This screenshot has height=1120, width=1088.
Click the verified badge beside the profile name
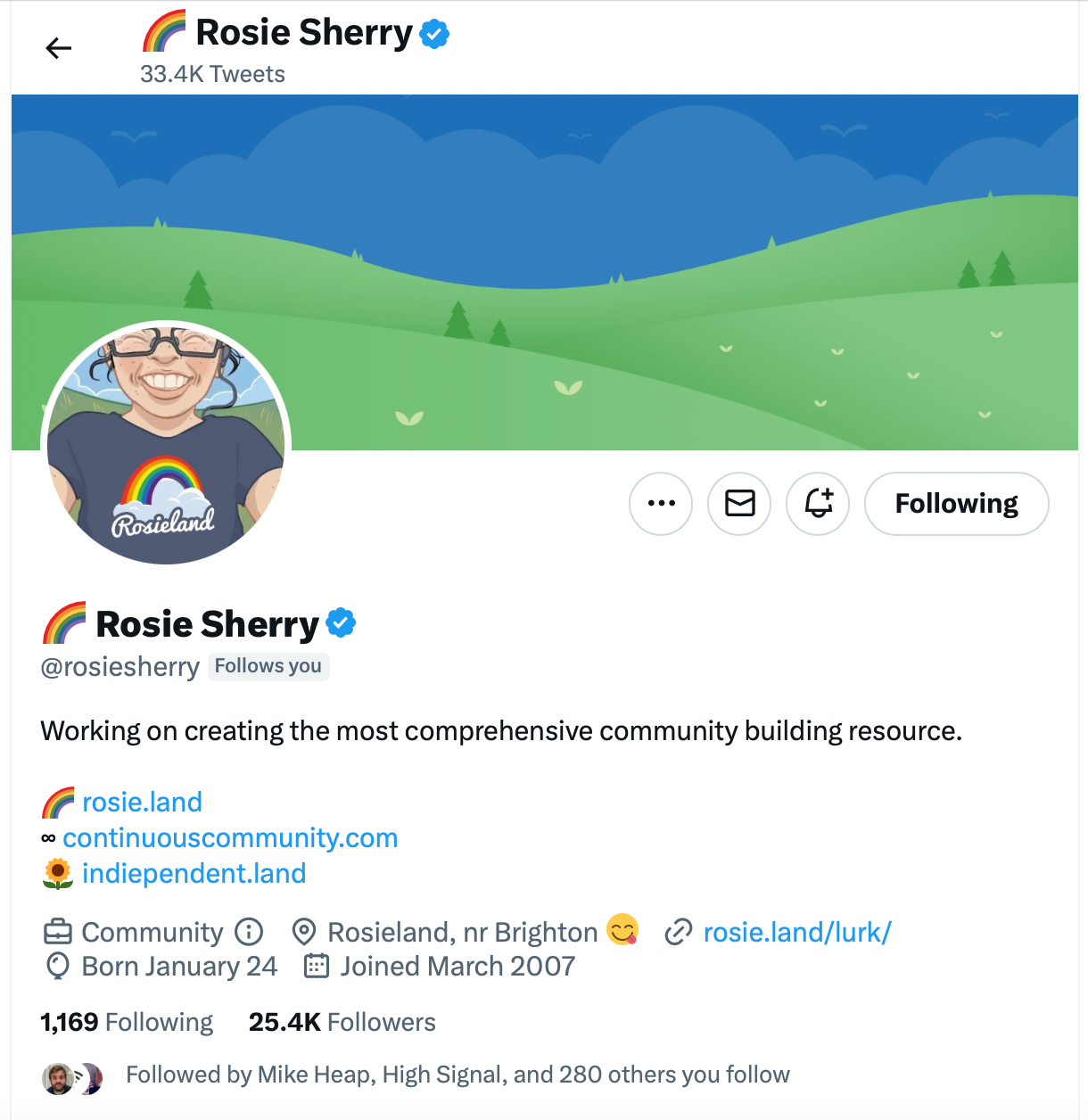point(341,622)
